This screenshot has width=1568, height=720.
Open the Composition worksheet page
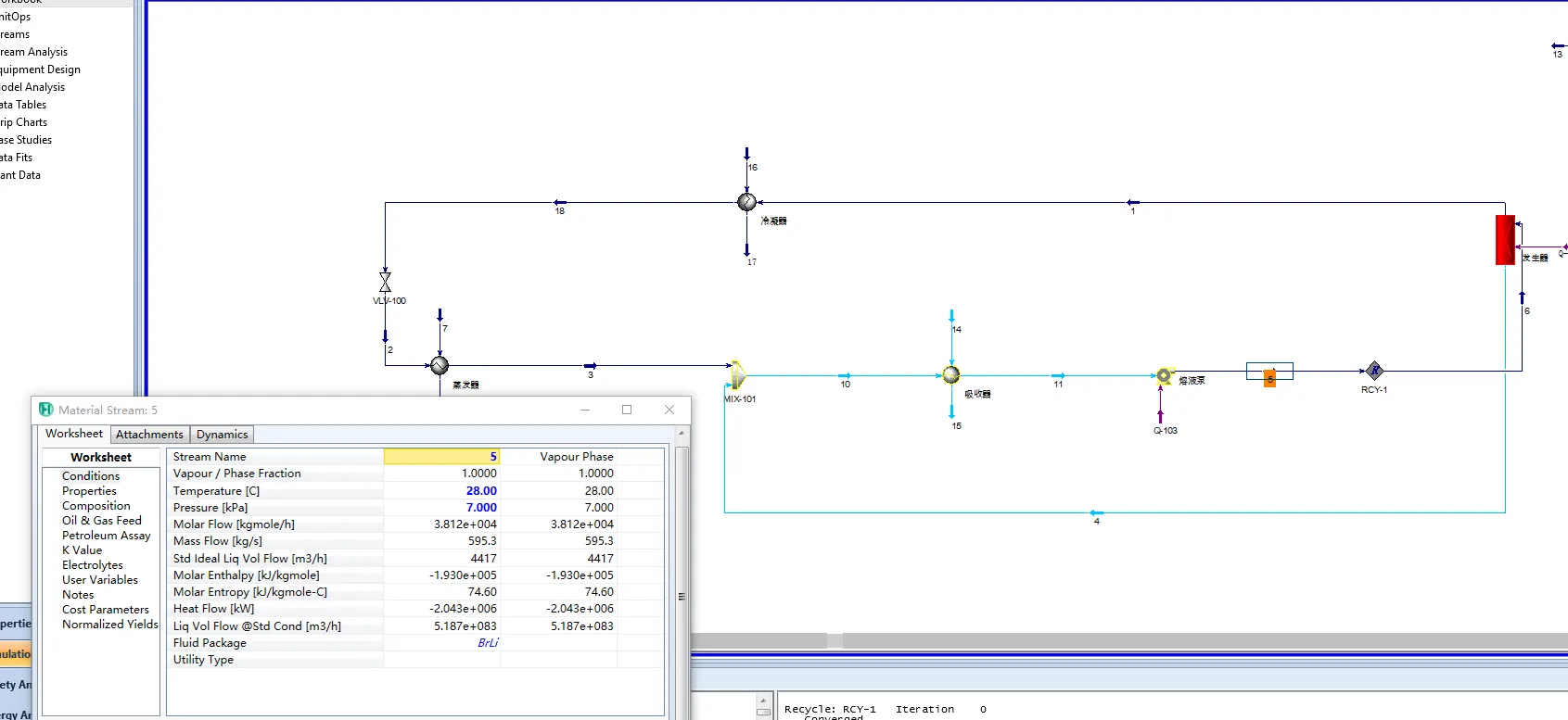pos(96,506)
